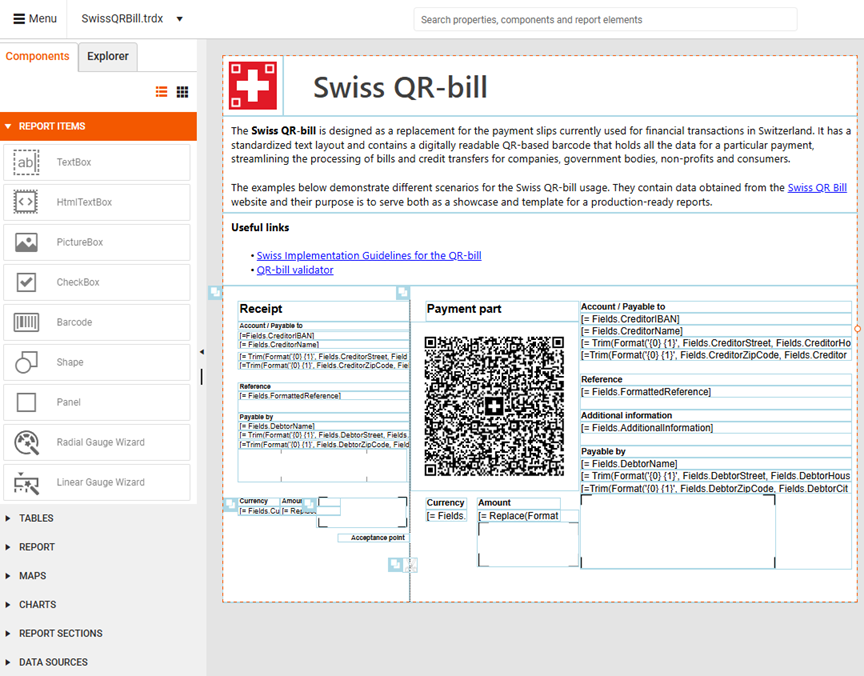The width and height of the screenshot is (864, 676).
Task: Select the HtmlTextBox component
Action: (96, 202)
